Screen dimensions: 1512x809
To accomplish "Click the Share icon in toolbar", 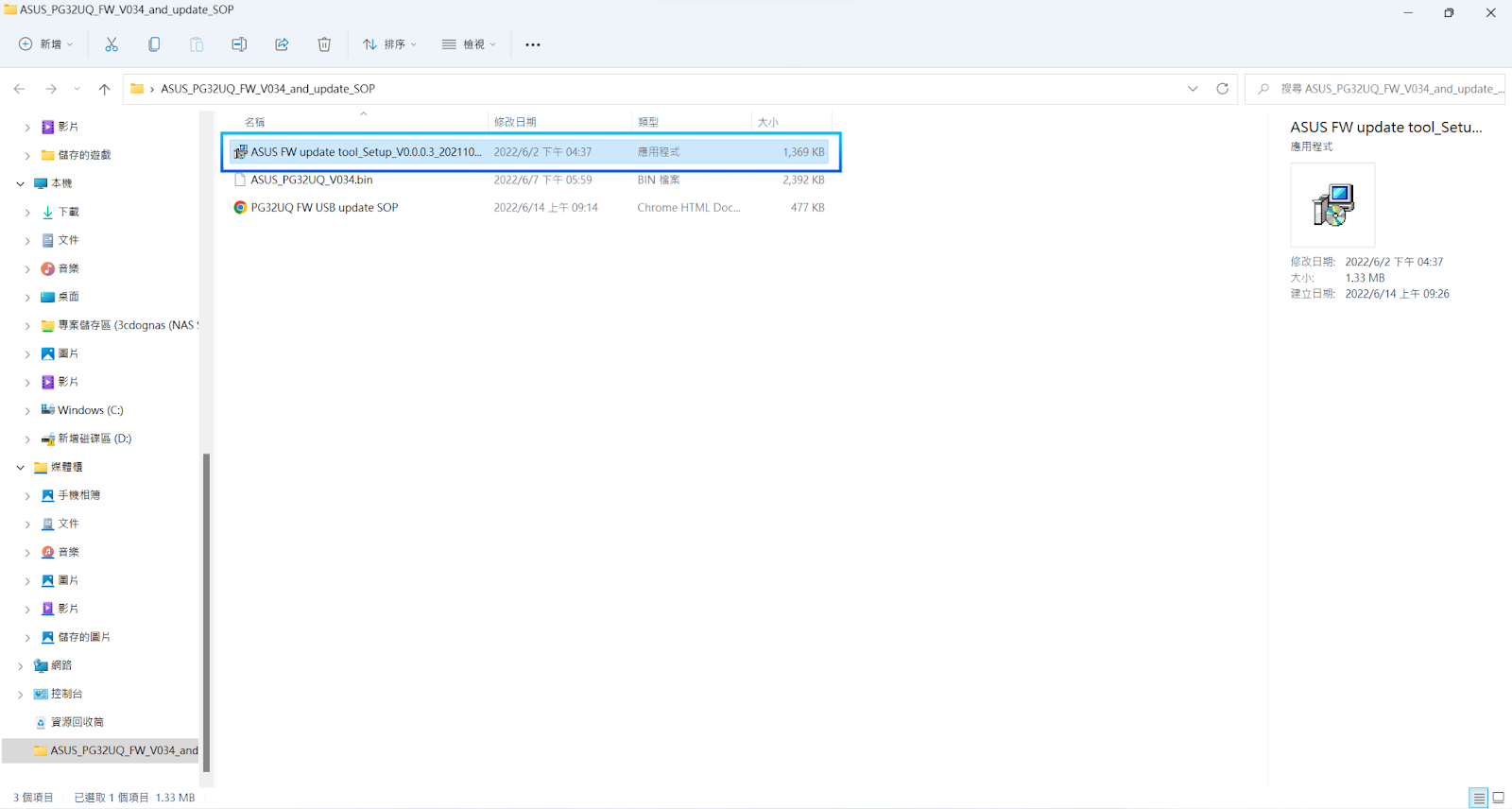I will click(282, 44).
